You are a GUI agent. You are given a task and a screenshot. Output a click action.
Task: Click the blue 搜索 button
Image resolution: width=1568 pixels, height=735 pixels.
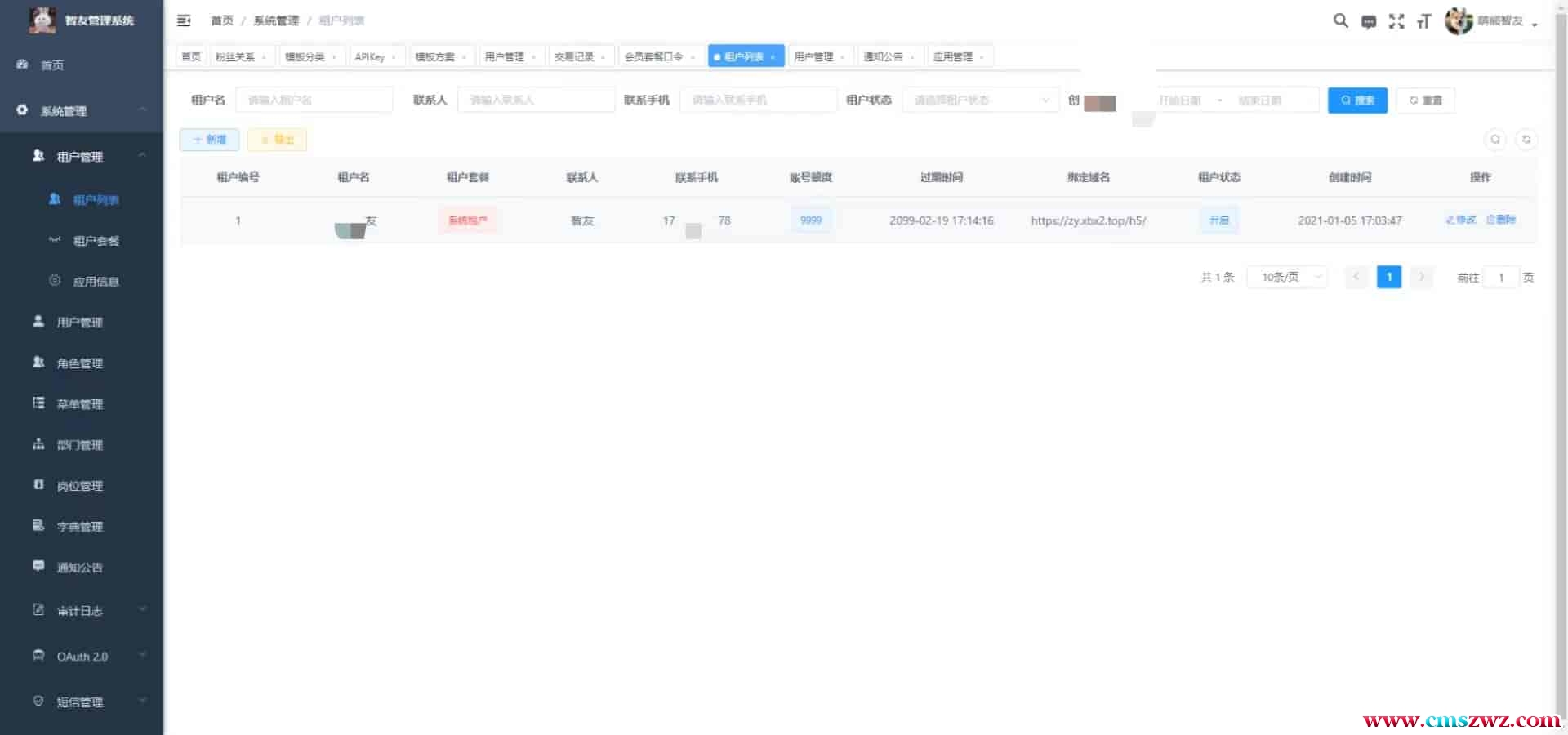pos(1357,100)
